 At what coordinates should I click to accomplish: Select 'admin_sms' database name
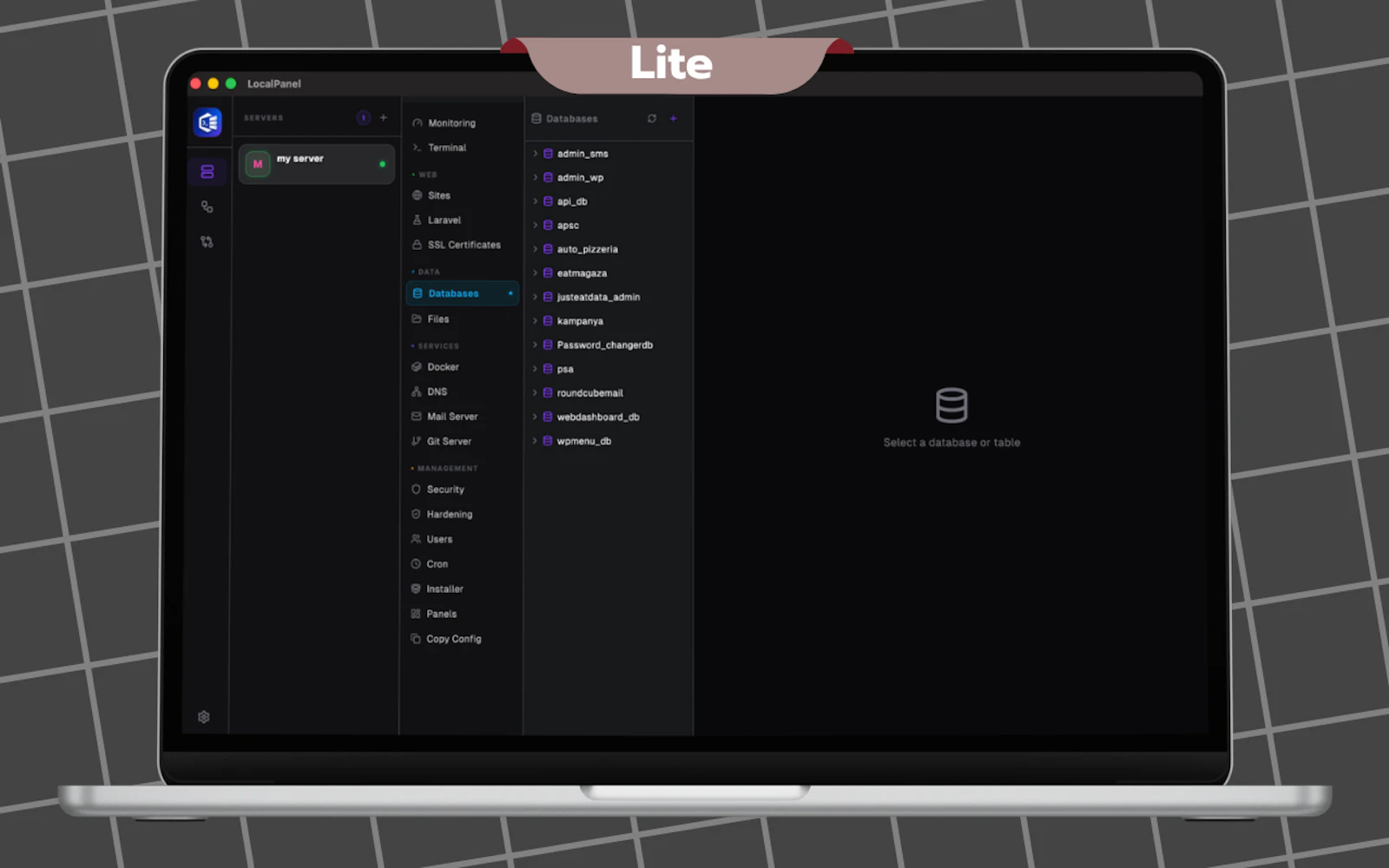point(583,154)
